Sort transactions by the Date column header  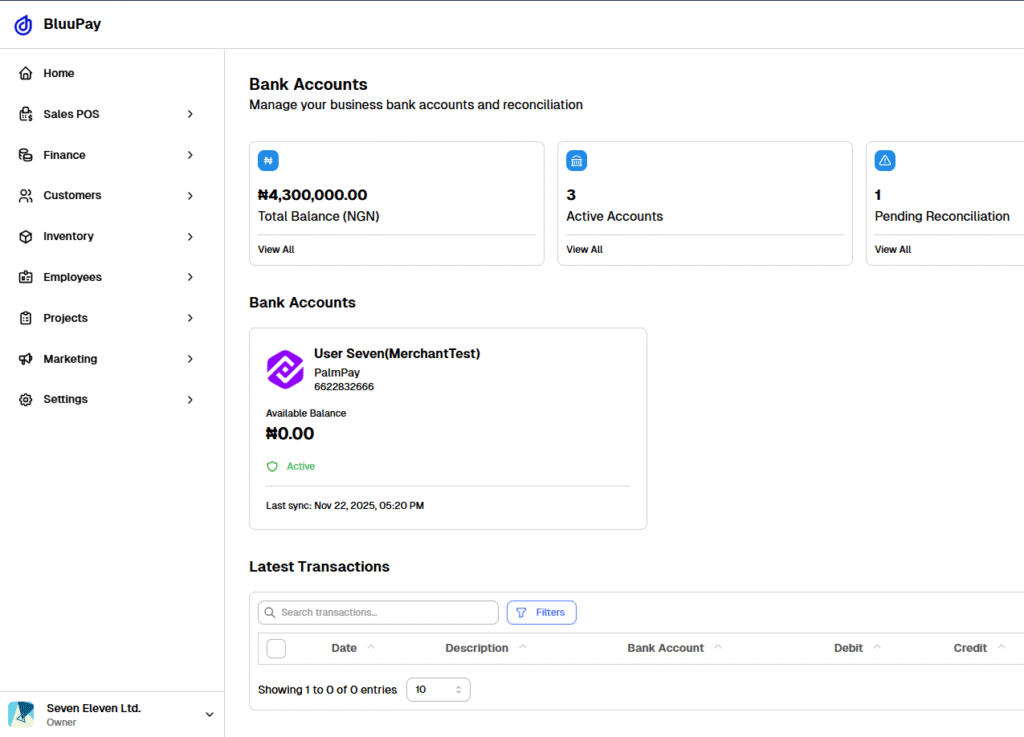pos(344,649)
